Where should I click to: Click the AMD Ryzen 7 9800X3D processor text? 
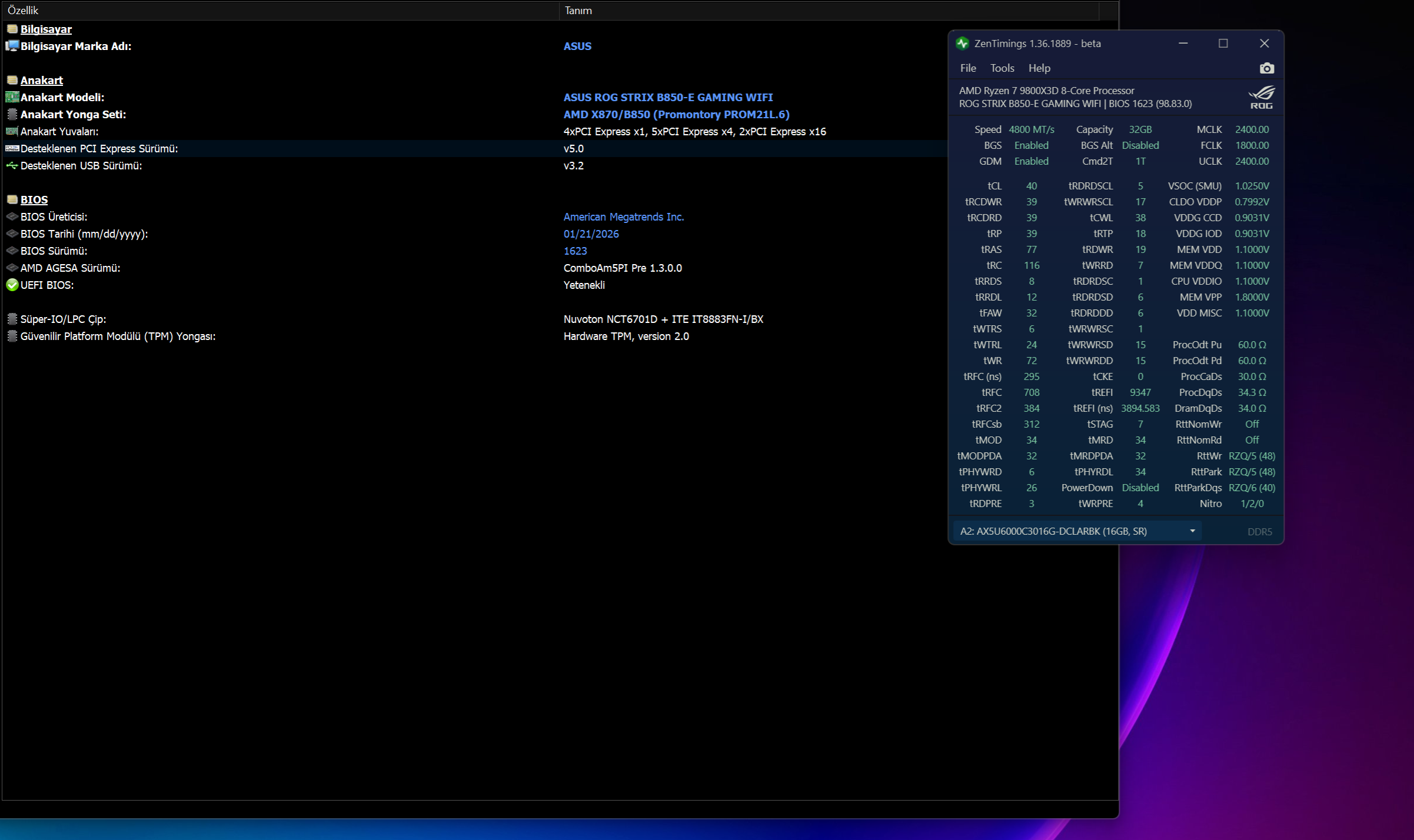[1047, 91]
